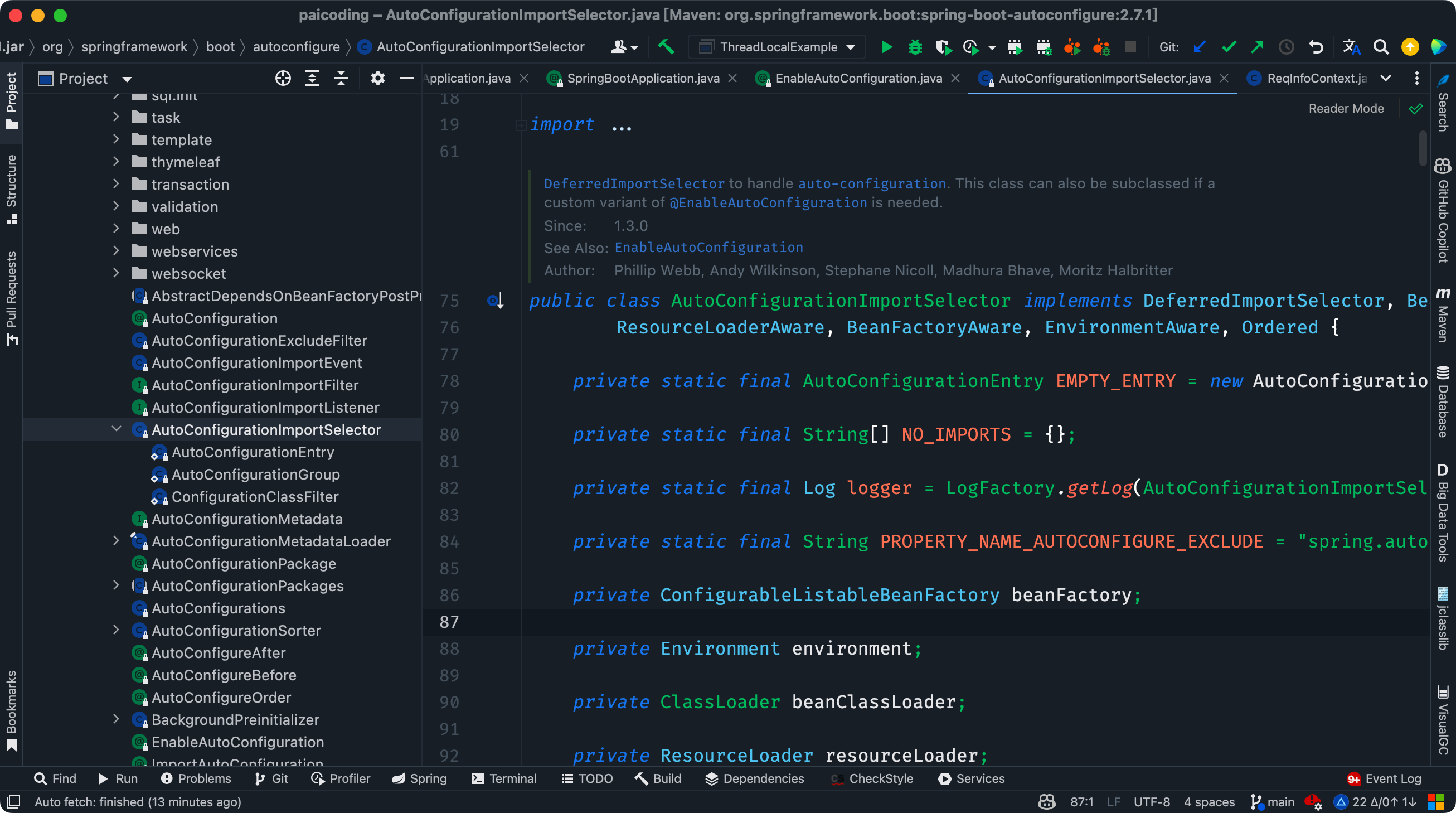Toggle tool windows quick-access button
Image resolution: width=1456 pixels, height=813 pixels.
pos(13,802)
